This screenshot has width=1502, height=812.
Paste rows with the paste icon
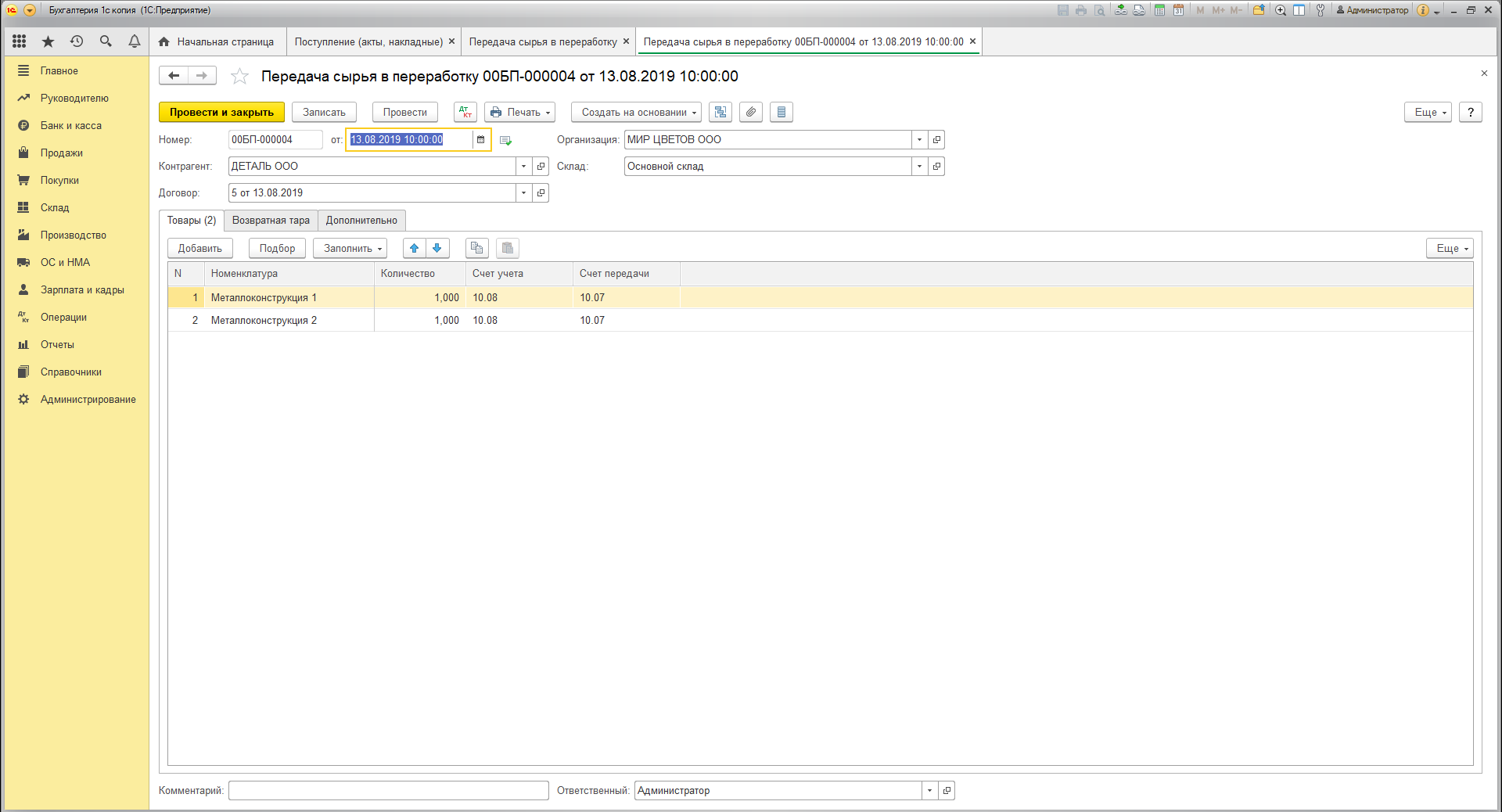508,249
